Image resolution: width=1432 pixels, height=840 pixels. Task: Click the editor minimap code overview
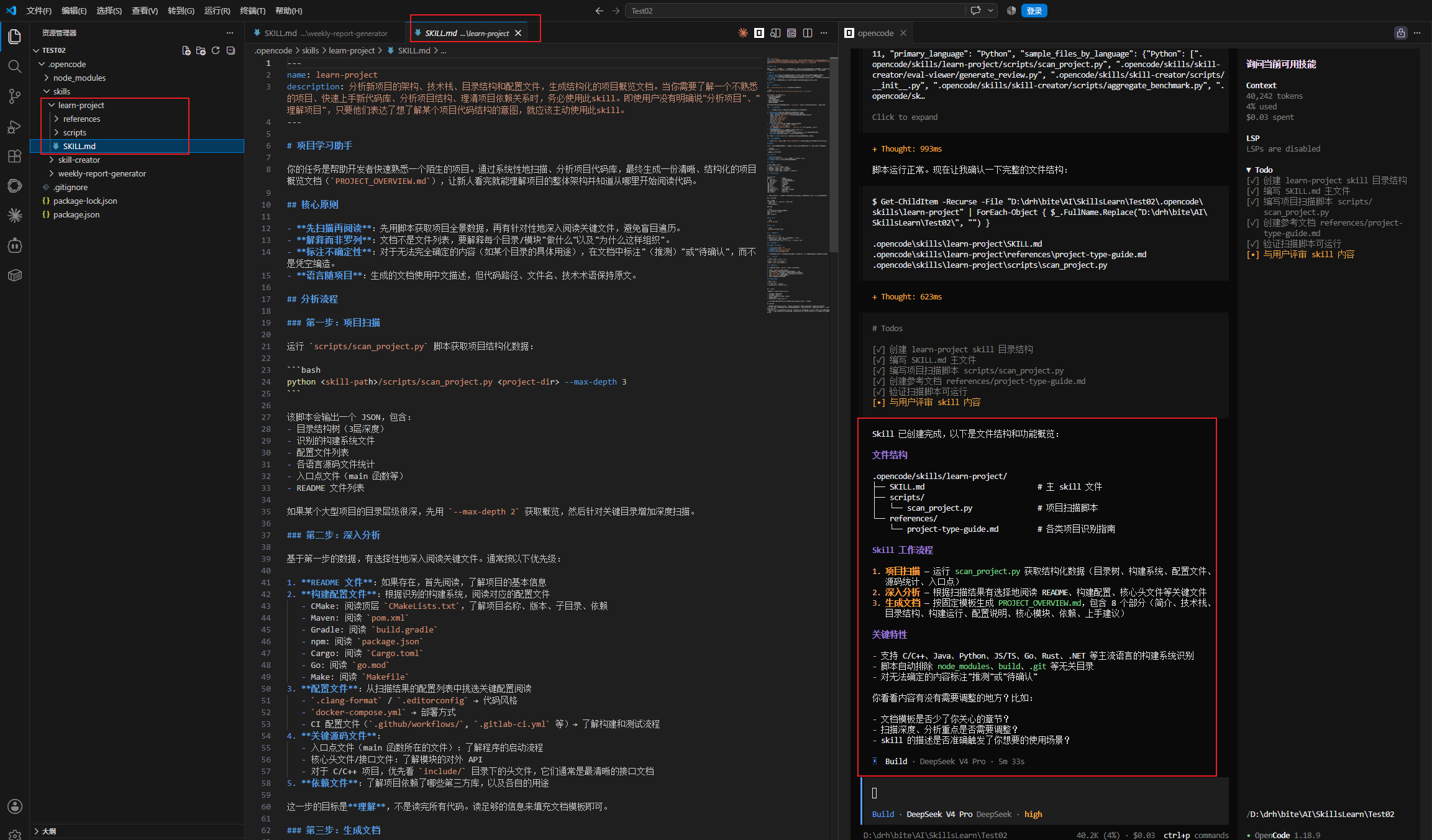[798, 185]
